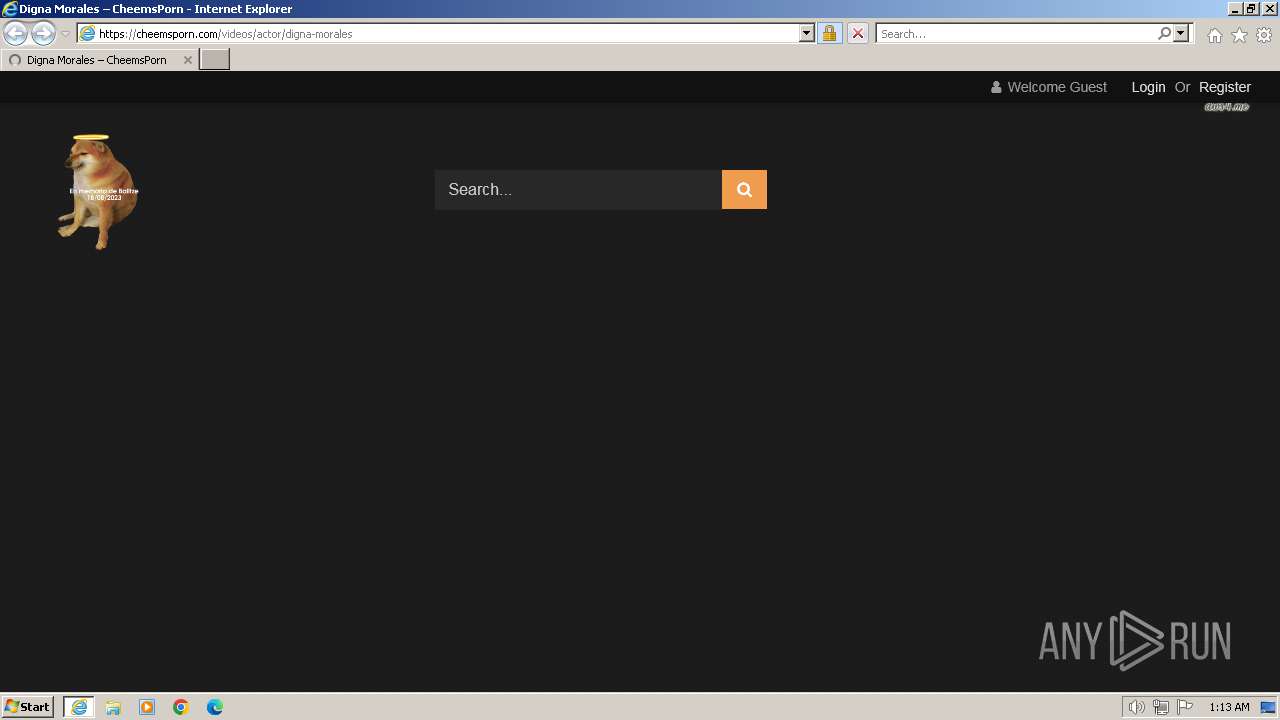
Task: Open the search provider dropdown arrow
Action: [x=1181, y=33]
